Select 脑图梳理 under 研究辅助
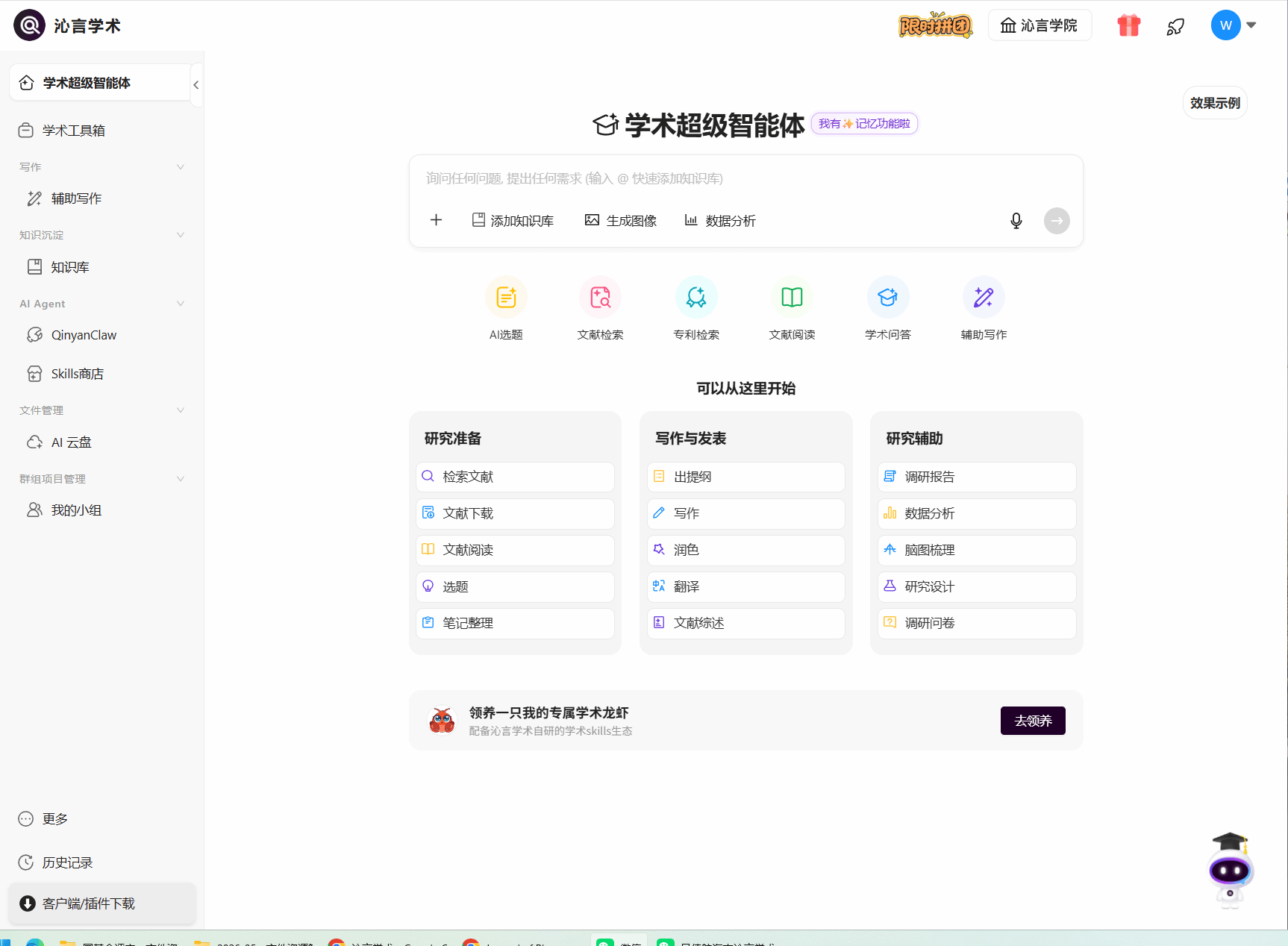This screenshot has height=946, width=1288. (x=977, y=550)
